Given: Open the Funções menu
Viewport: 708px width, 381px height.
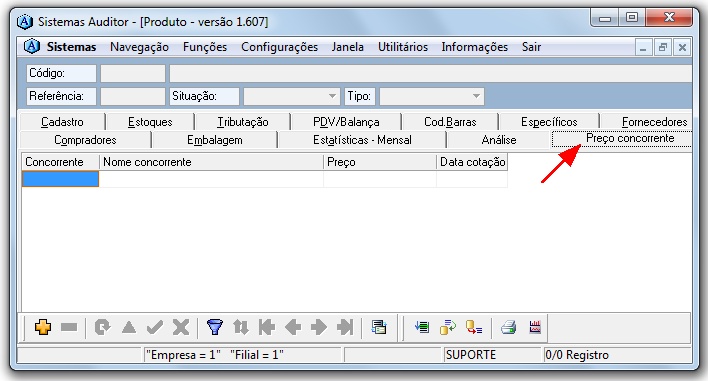Looking at the screenshot, I should 205,47.
